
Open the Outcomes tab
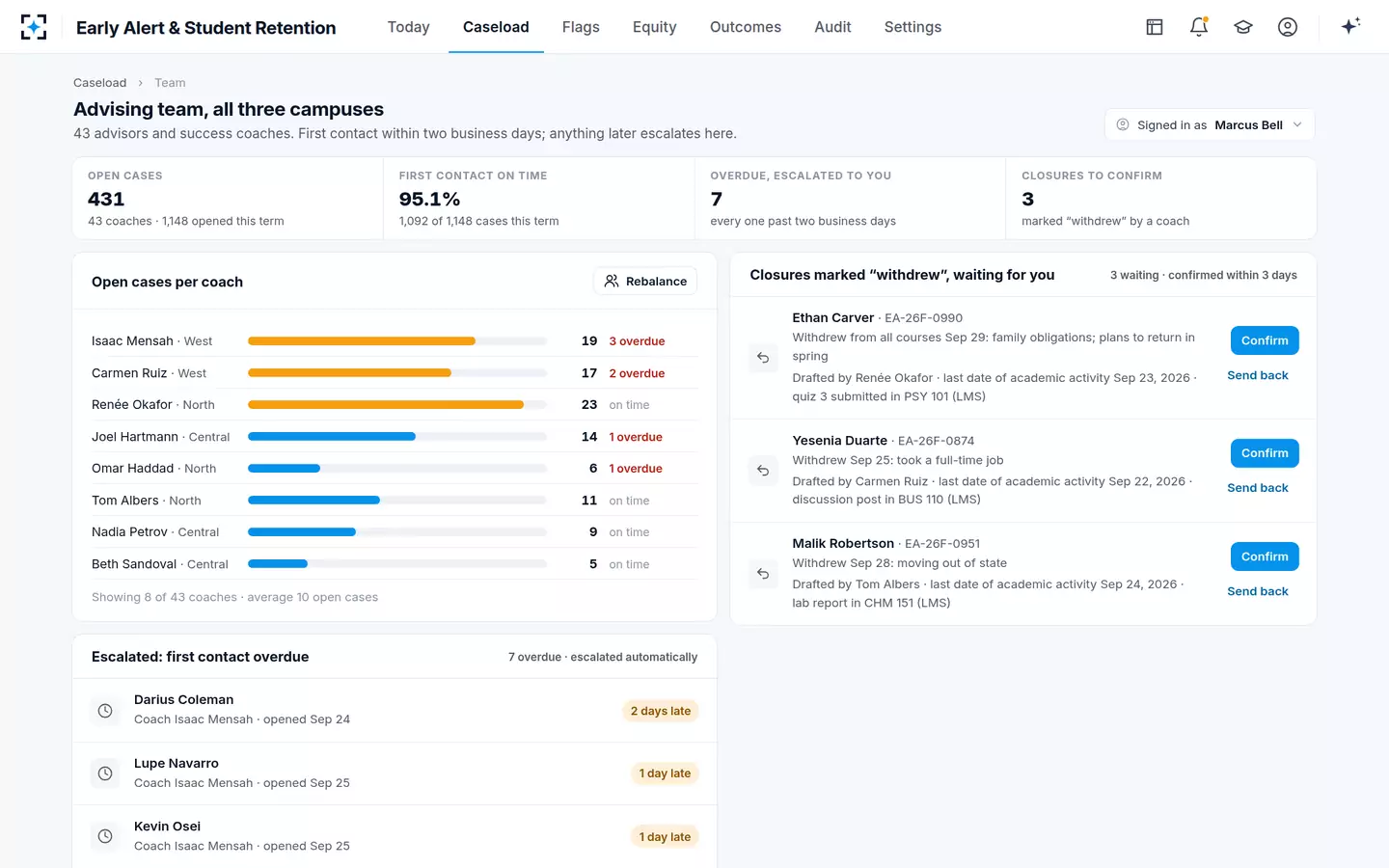pyautogui.click(x=746, y=27)
